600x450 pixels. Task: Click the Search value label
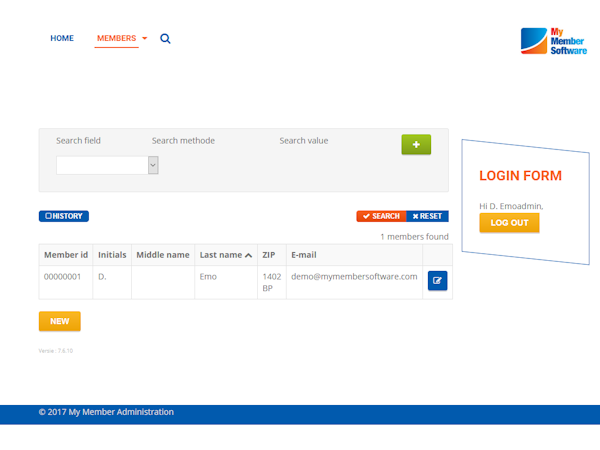click(304, 141)
